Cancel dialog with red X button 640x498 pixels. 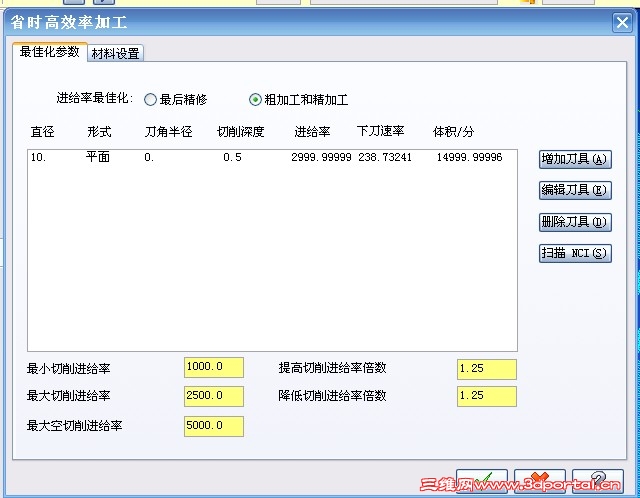[540, 482]
